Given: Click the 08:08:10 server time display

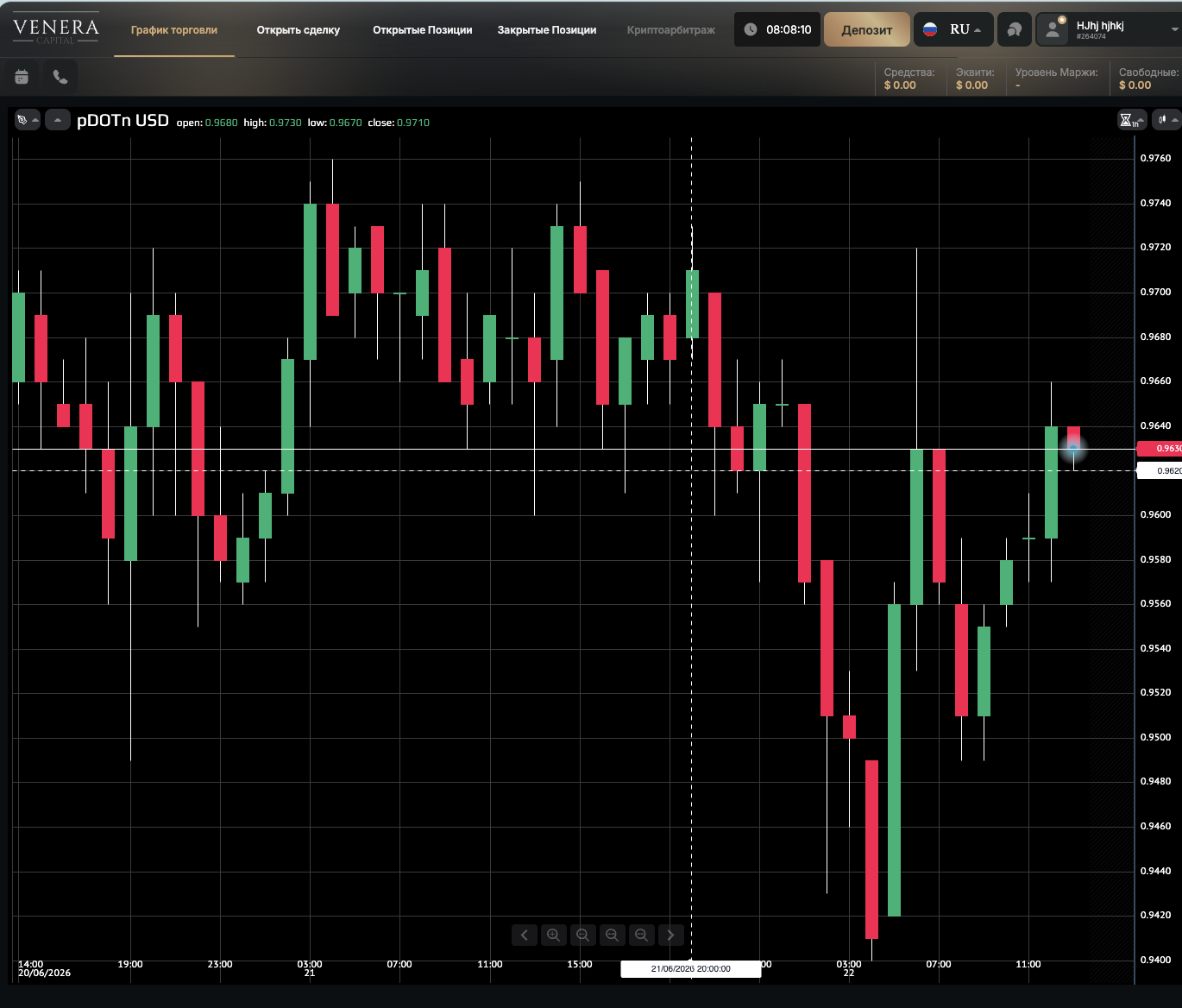Looking at the screenshot, I should click(x=789, y=29).
